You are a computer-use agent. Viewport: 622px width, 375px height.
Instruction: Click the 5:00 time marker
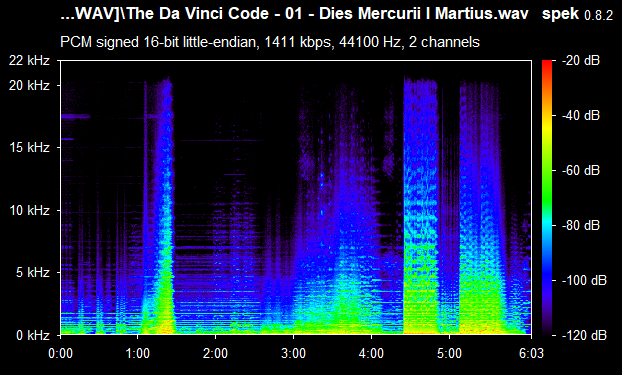point(449,353)
